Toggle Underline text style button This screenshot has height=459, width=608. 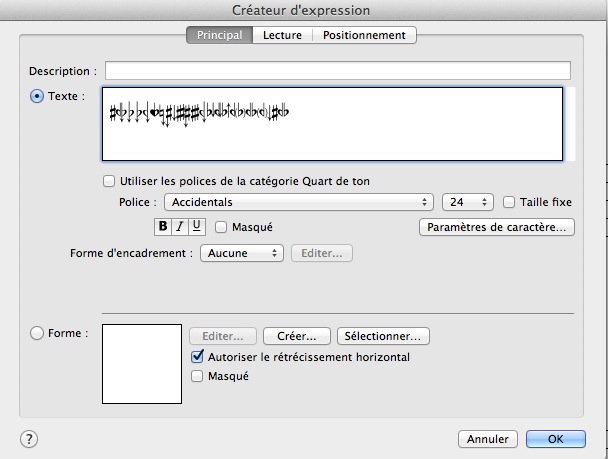196,227
